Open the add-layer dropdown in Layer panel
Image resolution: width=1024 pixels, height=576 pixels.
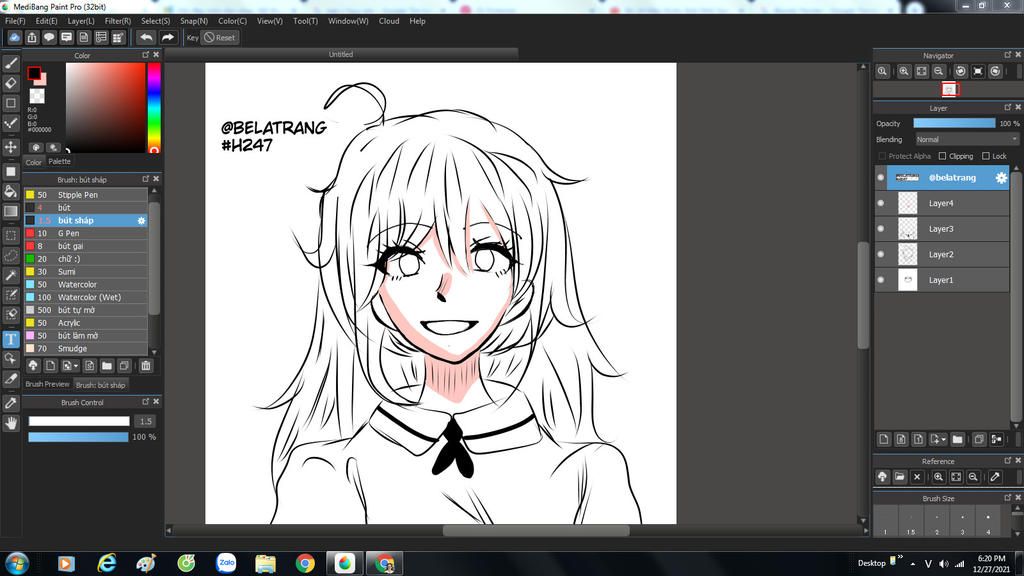(x=943, y=440)
